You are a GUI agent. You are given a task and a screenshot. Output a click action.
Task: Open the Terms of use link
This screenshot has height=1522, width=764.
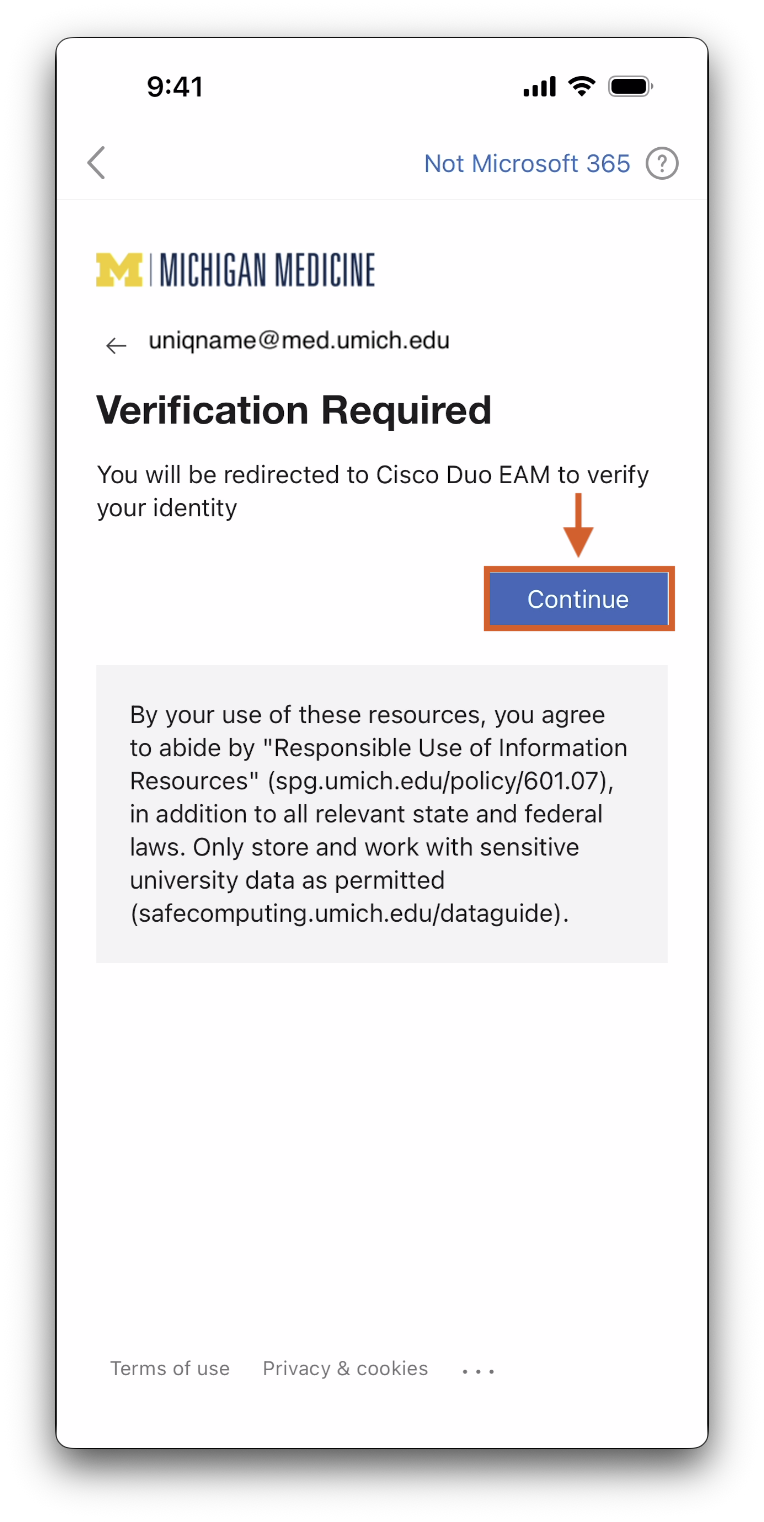coord(170,1368)
